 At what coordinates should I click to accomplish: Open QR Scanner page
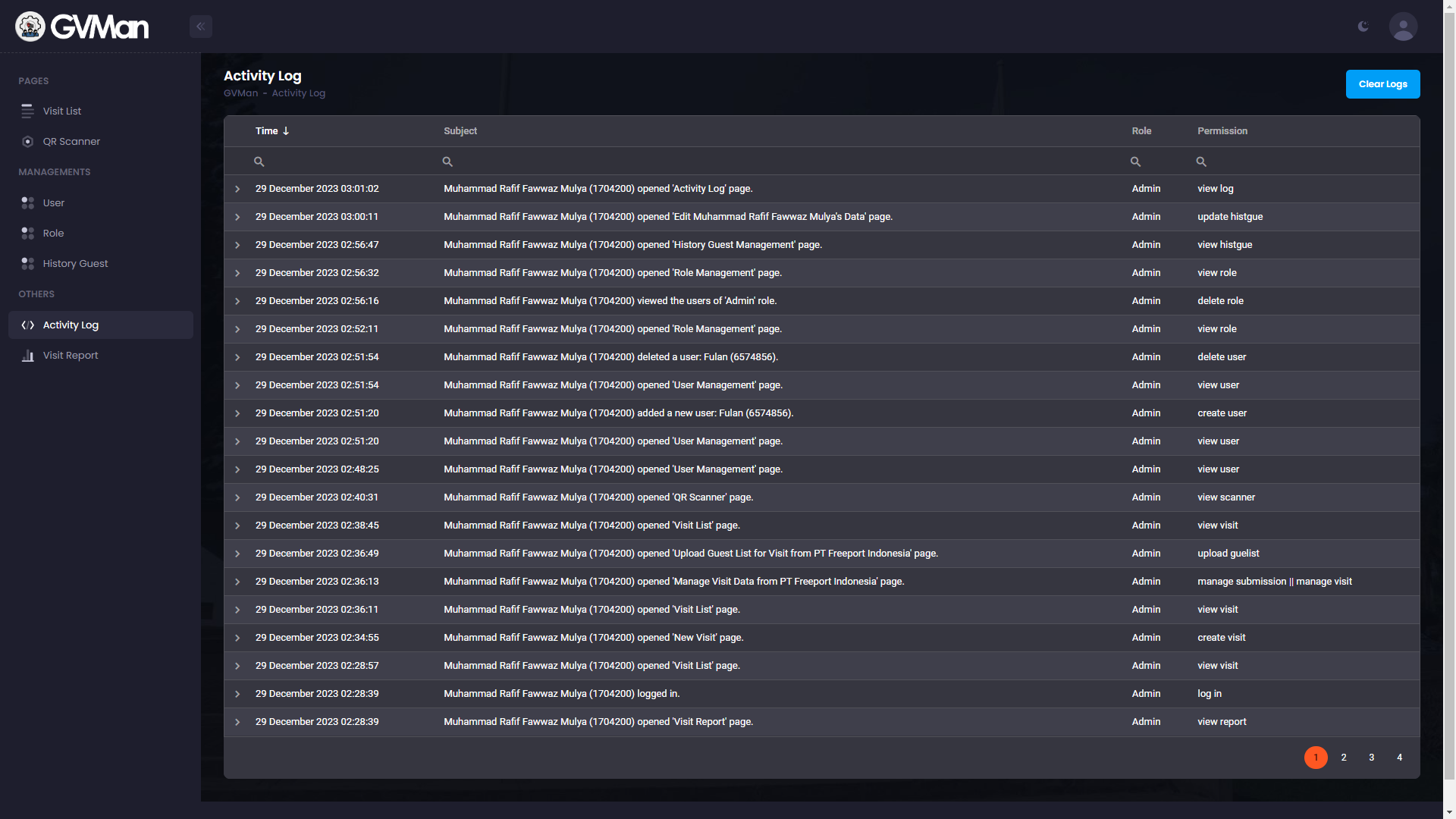pyautogui.click(x=101, y=142)
